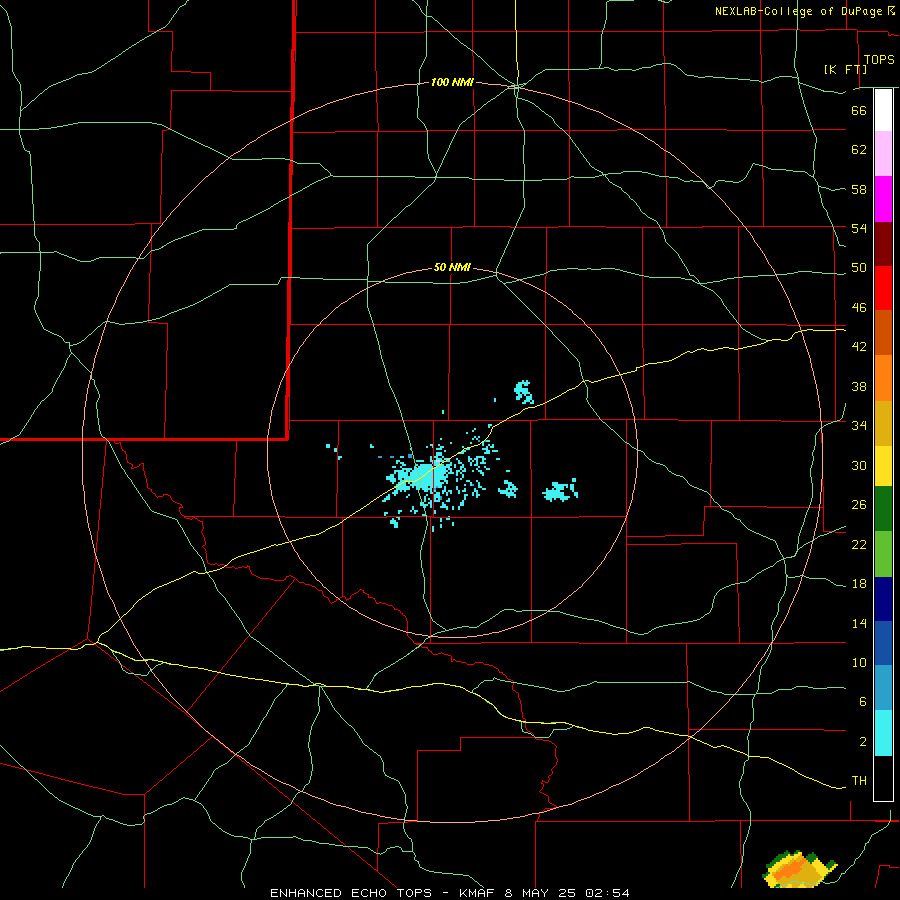
Task: Click the legend label 66
Action: tap(859, 110)
